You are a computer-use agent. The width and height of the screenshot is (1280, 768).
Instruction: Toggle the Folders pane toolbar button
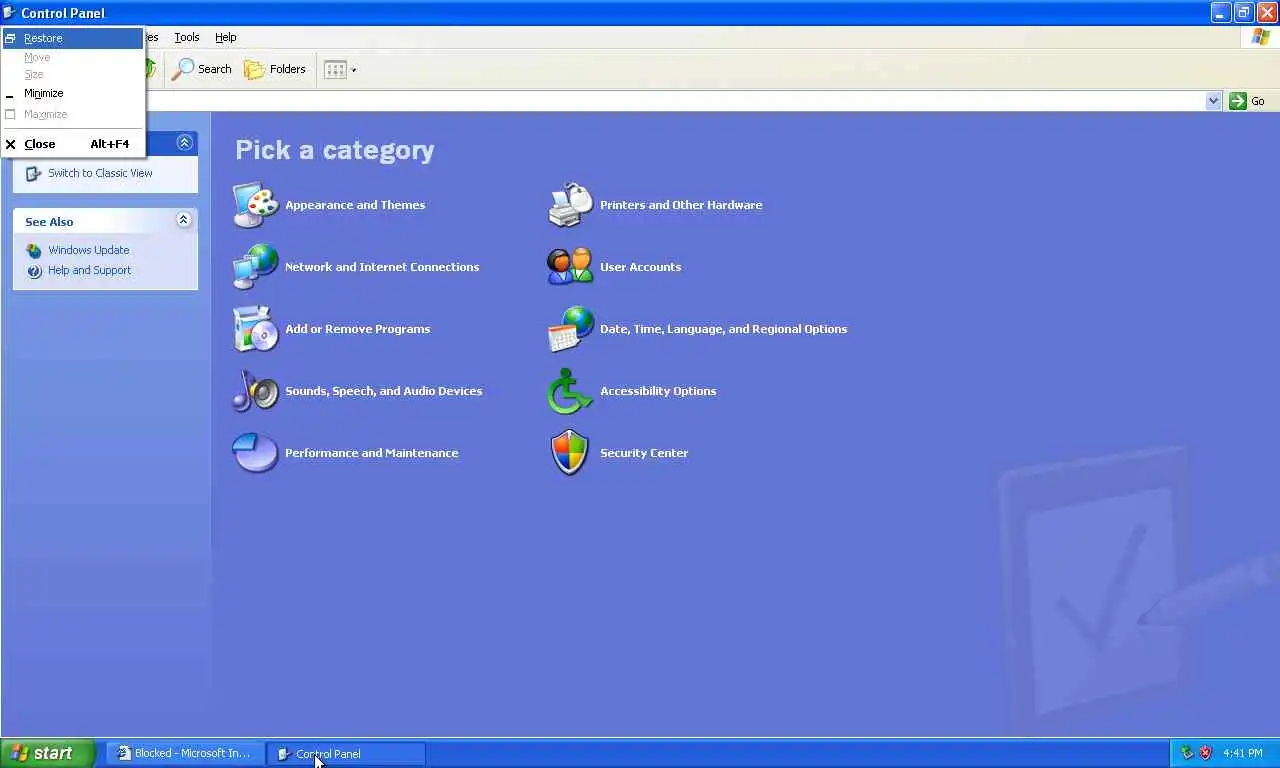(x=275, y=69)
